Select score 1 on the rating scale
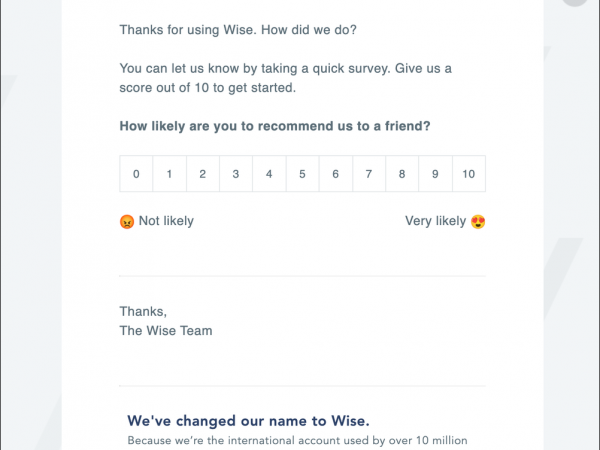The width and height of the screenshot is (600, 450). tap(169, 174)
